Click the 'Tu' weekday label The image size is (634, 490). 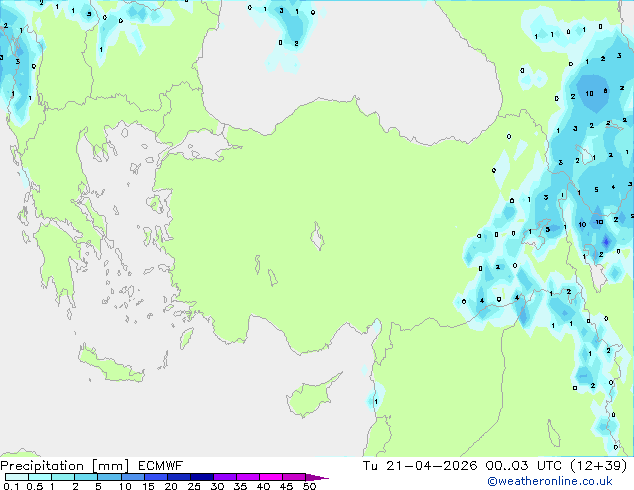[370, 466]
